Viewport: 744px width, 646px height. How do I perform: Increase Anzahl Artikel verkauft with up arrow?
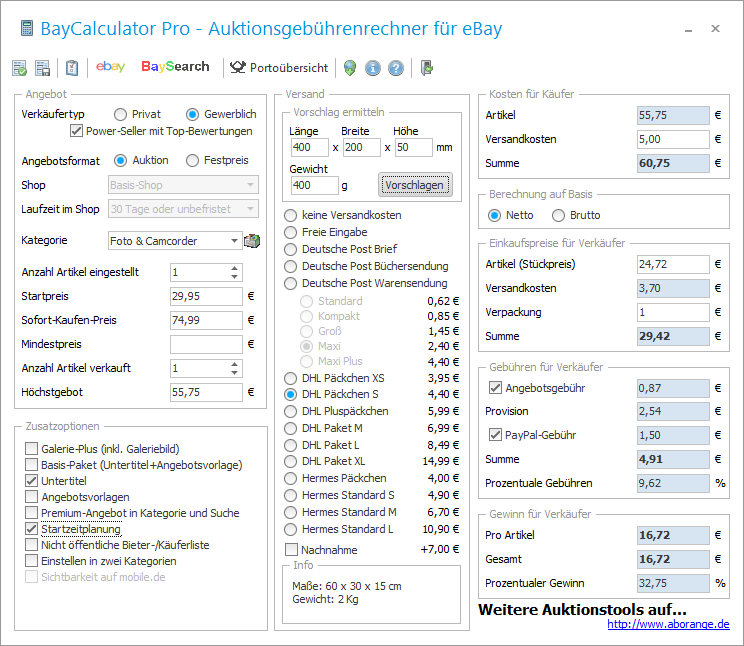pyautogui.click(x=234, y=364)
